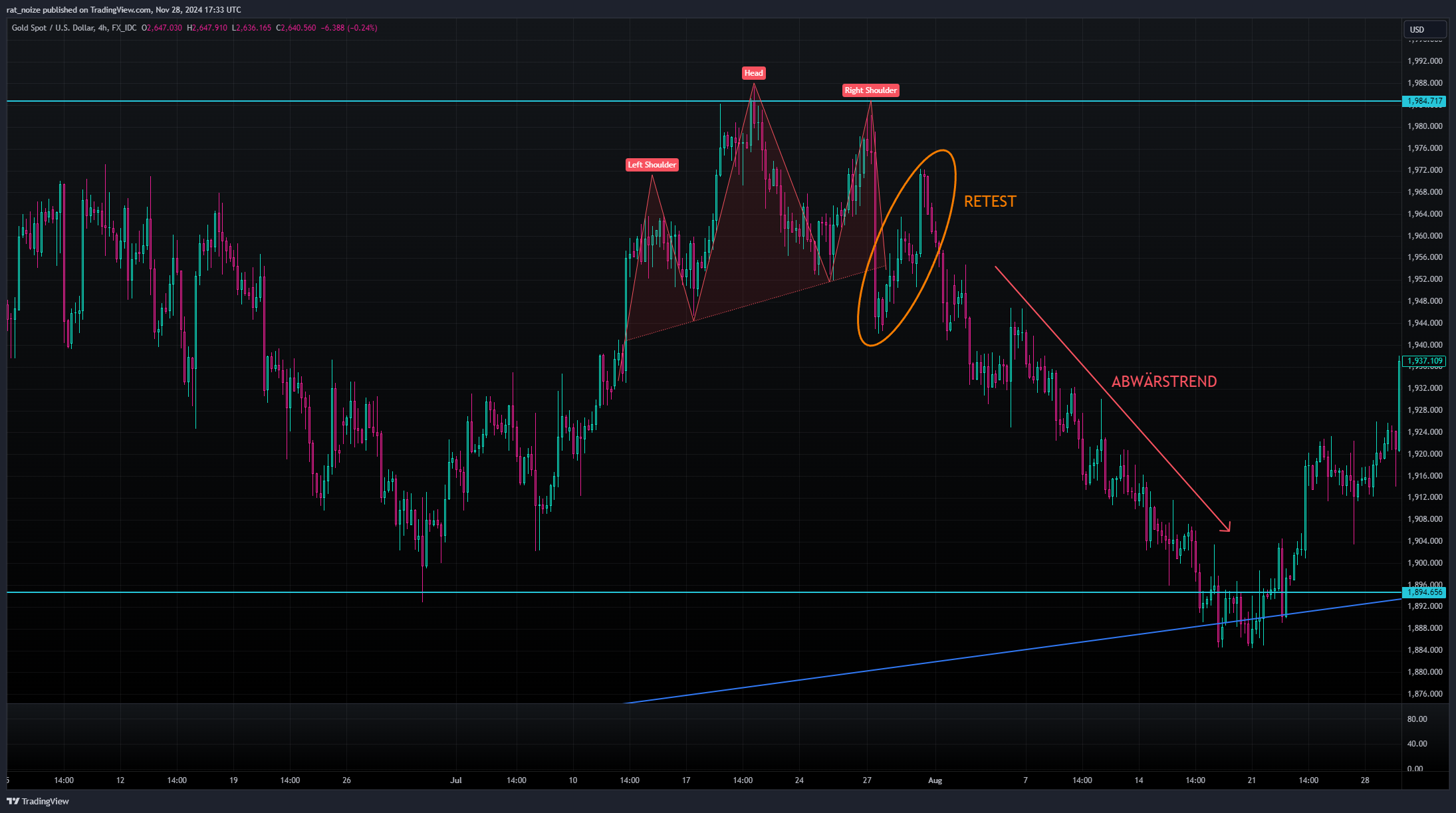
Task: Click the 28 date label on time axis
Action: pyautogui.click(x=1365, y=780)
